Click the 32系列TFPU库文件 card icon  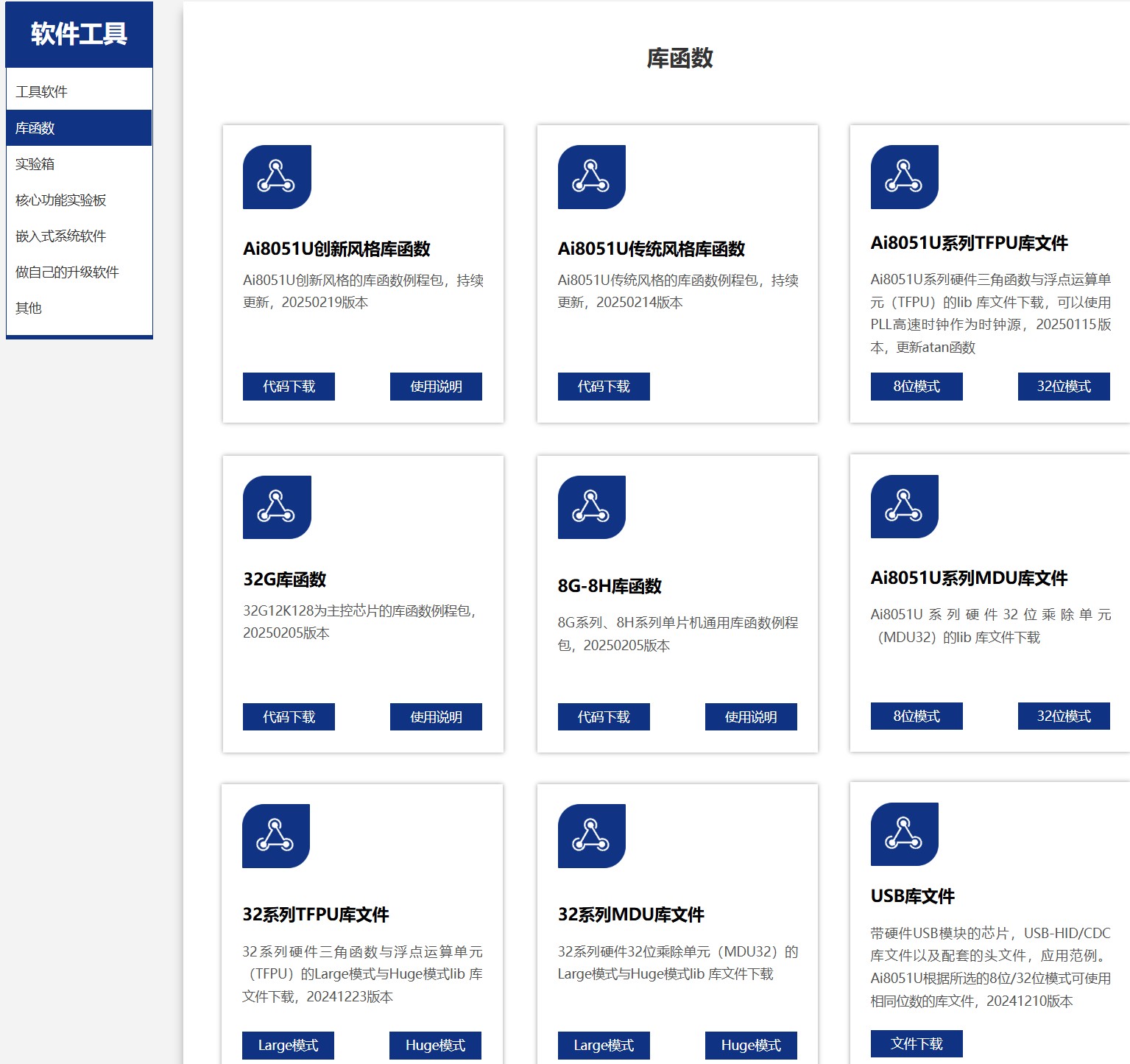click(275, 836)
